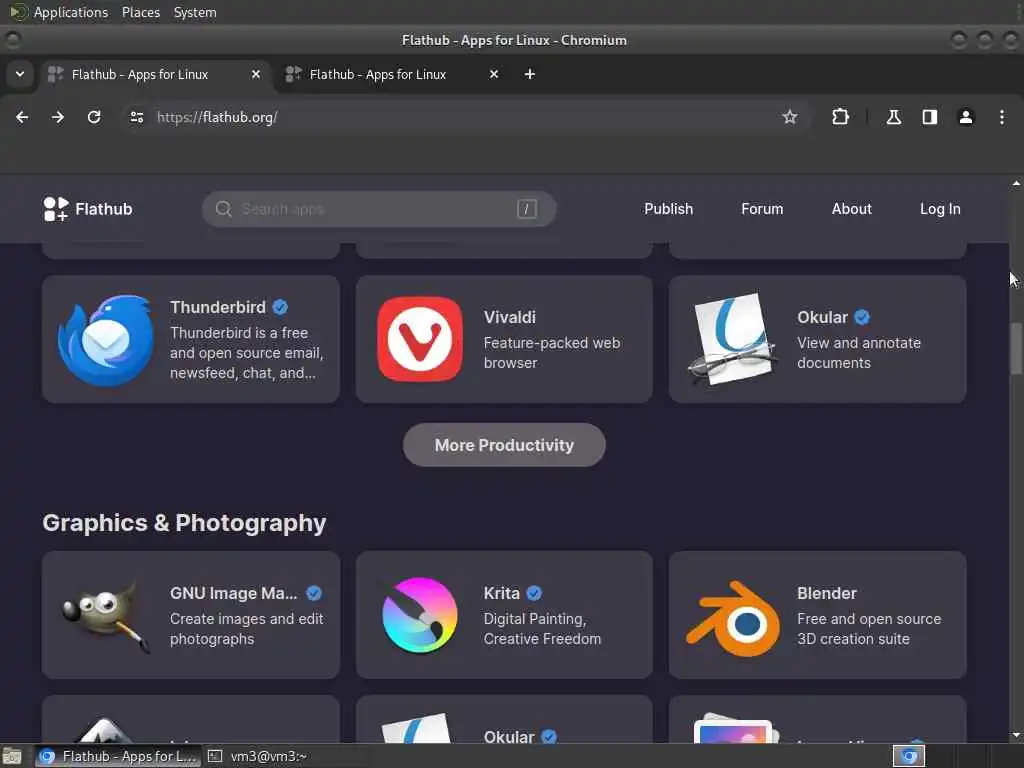
Task: Open the Vivaldi app icon
Action: [x=420, y=339]
